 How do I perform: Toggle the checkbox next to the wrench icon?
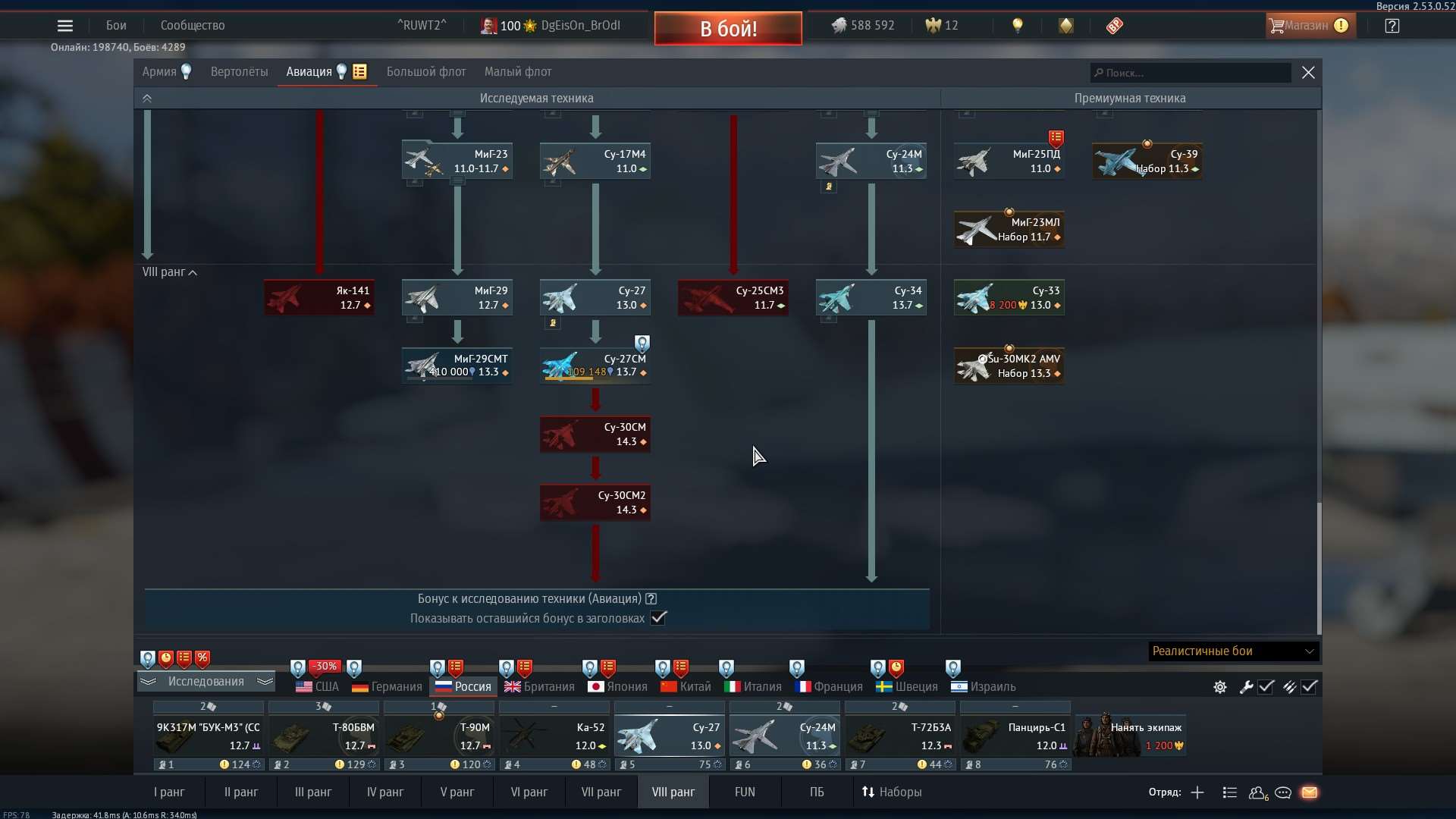pos(1266,687)
